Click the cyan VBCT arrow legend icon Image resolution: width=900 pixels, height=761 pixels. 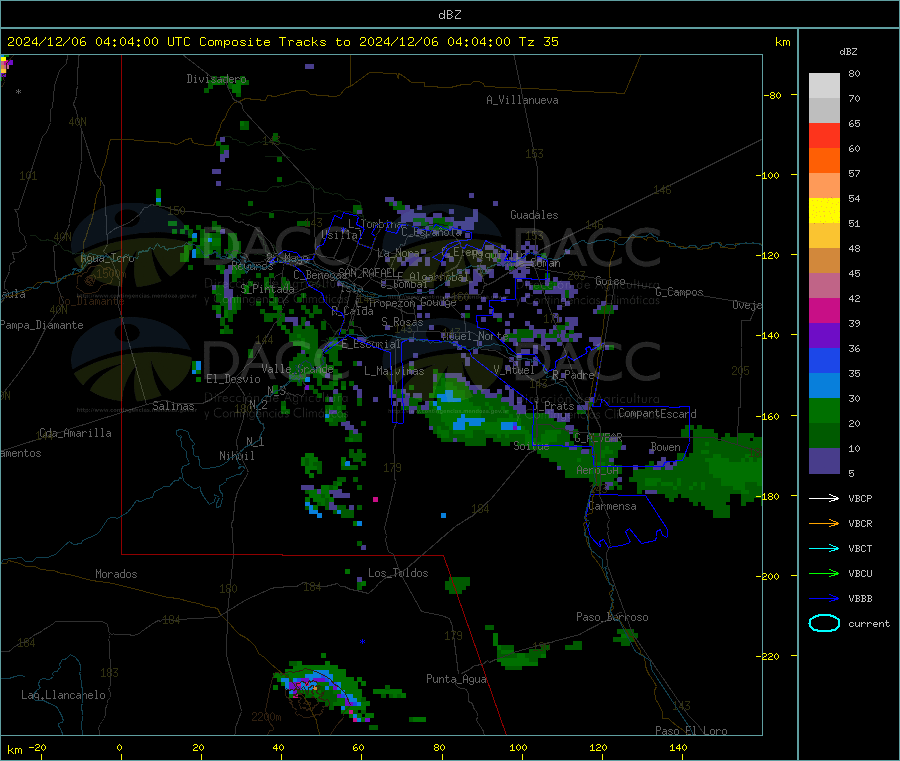(x=824, y=549)
